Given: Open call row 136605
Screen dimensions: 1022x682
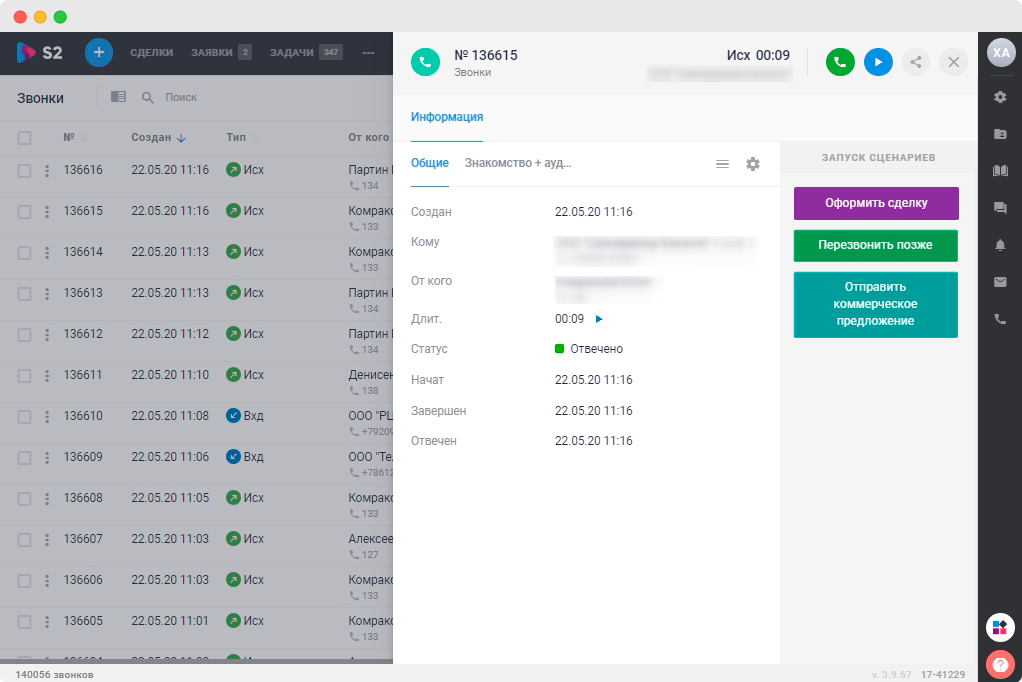Looking at the screenshot, I should (x=196, y=628).
